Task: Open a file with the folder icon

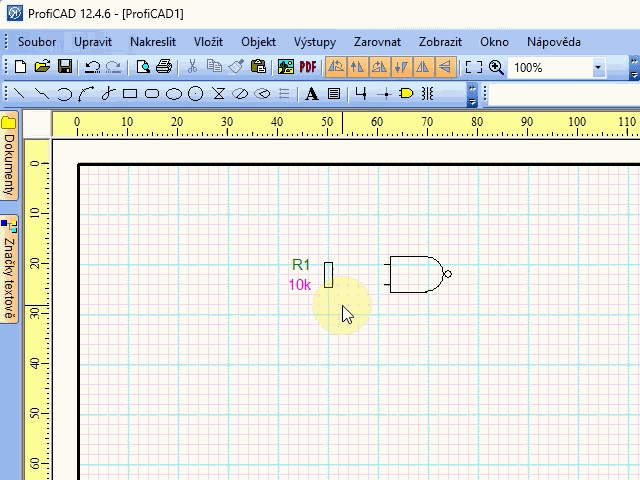Action: [42, 67]
